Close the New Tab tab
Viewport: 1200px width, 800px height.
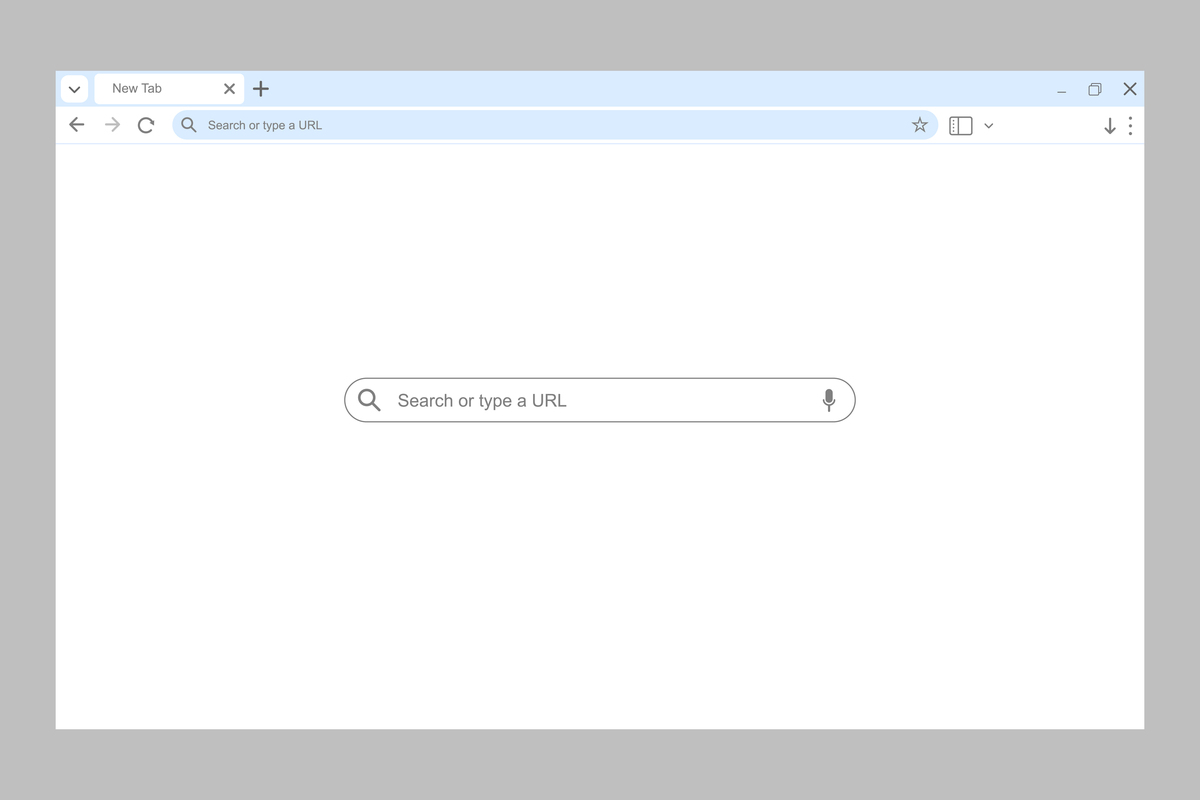(x=229, y=89)
